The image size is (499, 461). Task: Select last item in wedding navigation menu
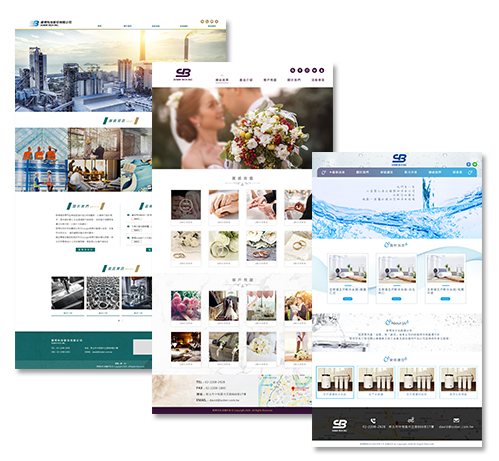pyautogui.click(x=318, y=80)
